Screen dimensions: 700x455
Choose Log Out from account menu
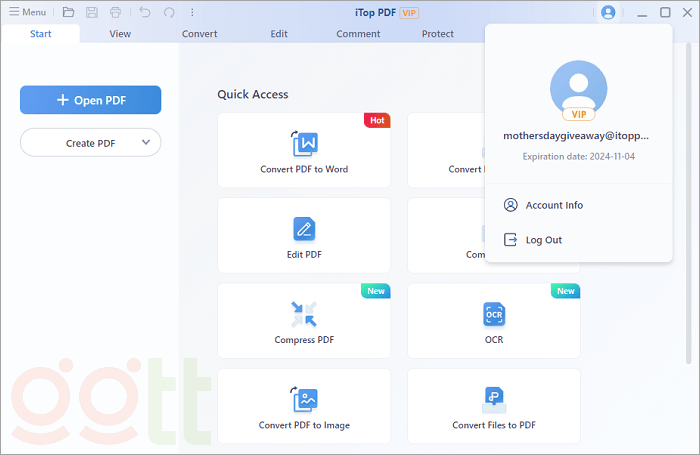click(x=543, y=240)
